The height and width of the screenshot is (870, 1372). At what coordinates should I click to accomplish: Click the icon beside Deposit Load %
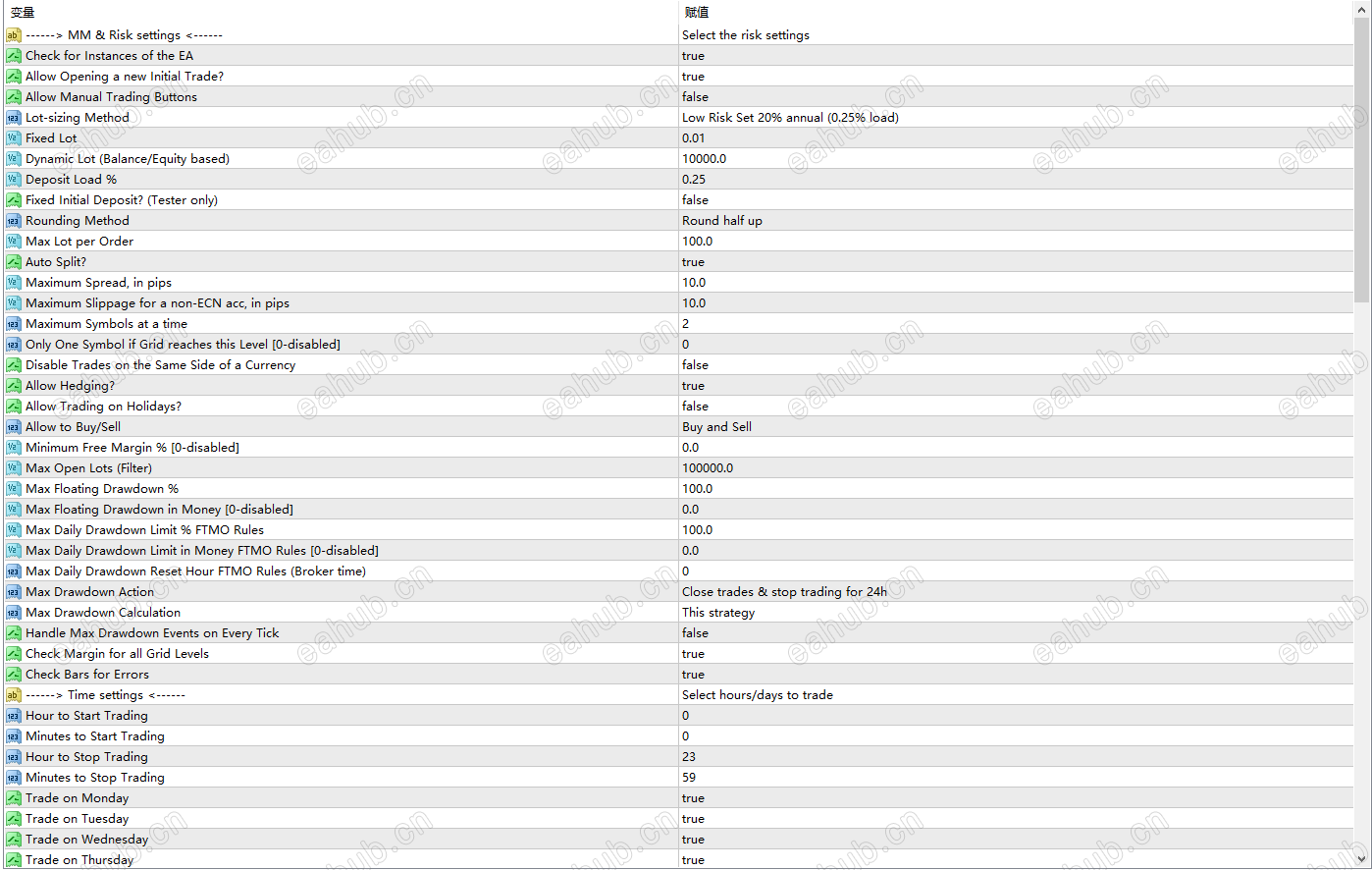13,179
